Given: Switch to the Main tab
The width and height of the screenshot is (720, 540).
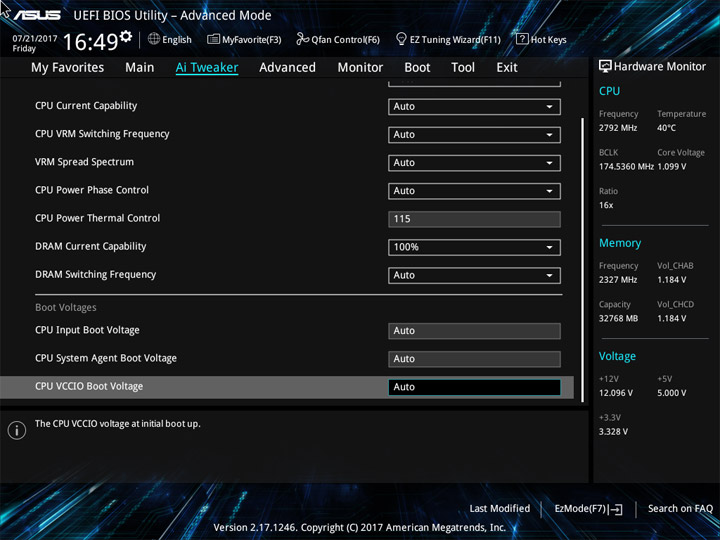Looking at the screenshot, I should coord(140,68).
